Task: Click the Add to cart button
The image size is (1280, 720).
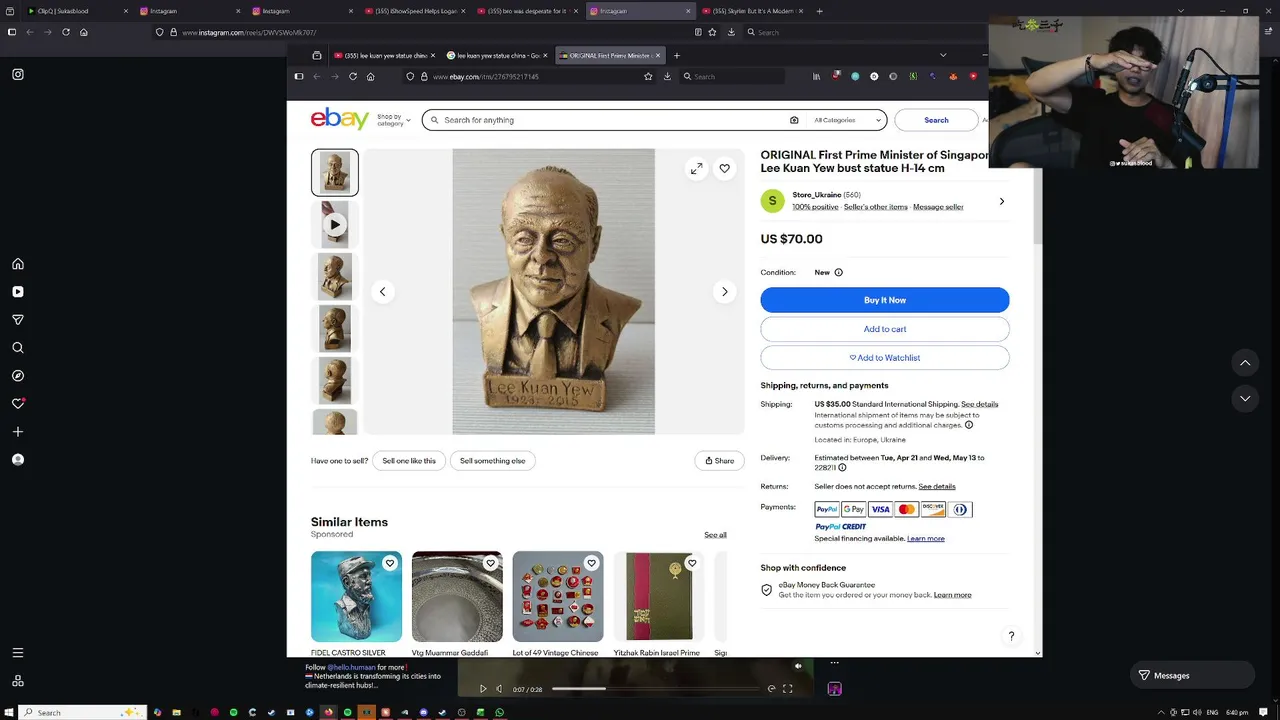Action: 885,329
